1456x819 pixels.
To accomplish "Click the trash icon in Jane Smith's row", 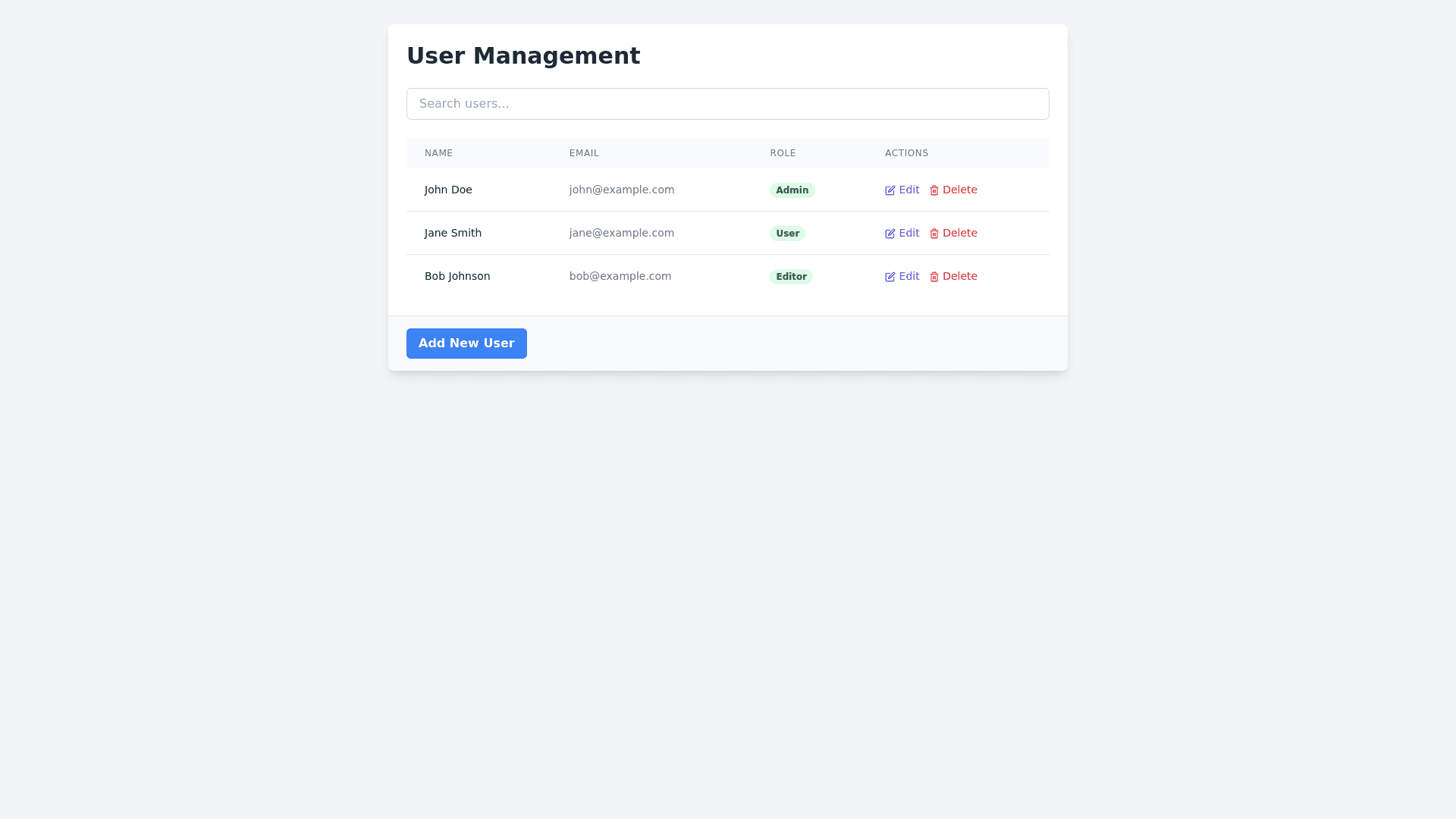I will [x=934, y=234].
